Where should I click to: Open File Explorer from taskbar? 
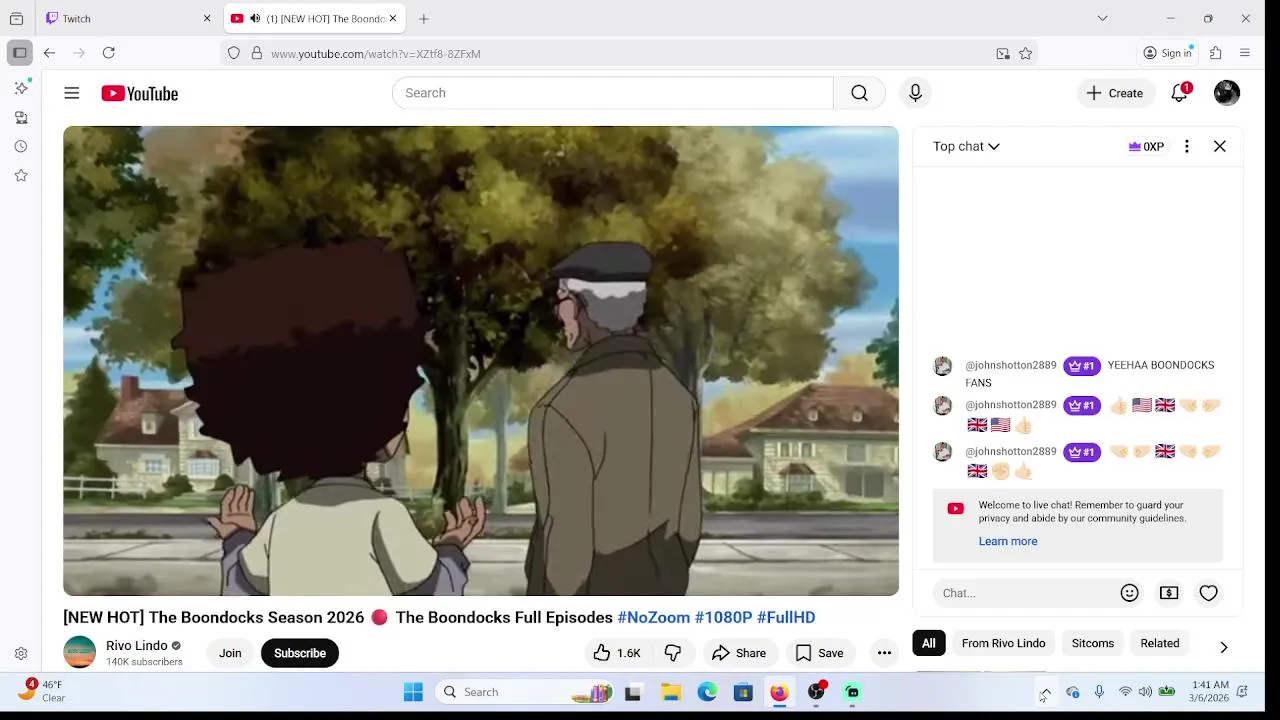(x=671, y=692)
